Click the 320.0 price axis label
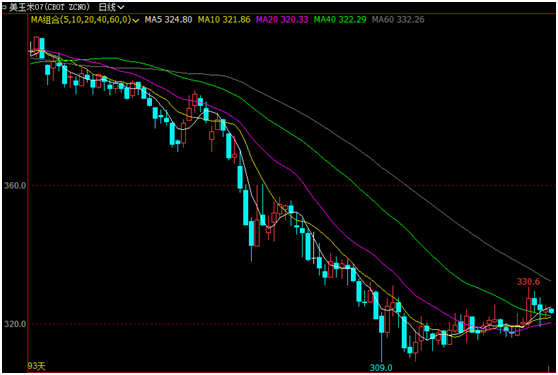Image resolution: width=558 pixels, height=375 pixels. click(15, 324)
